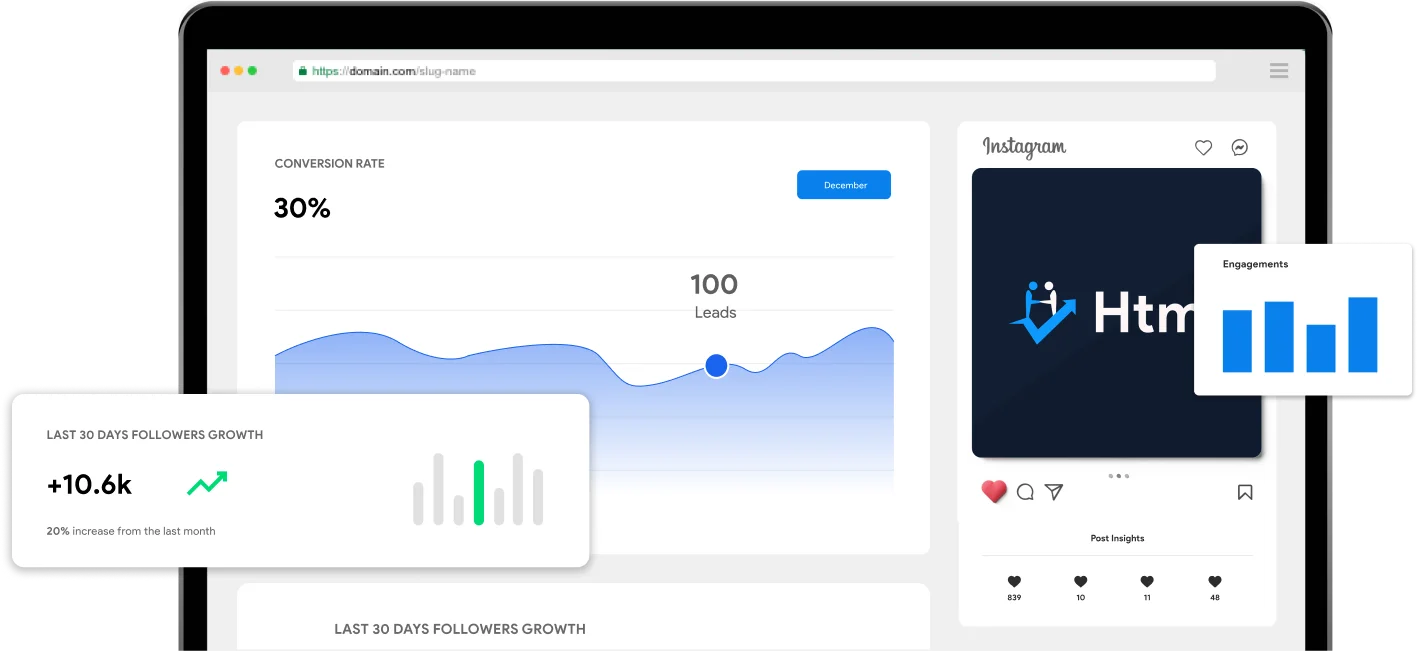Screen dimensions: 1418x651
Task: Bookmark the Instagram post
Action: pos(1245,492)
